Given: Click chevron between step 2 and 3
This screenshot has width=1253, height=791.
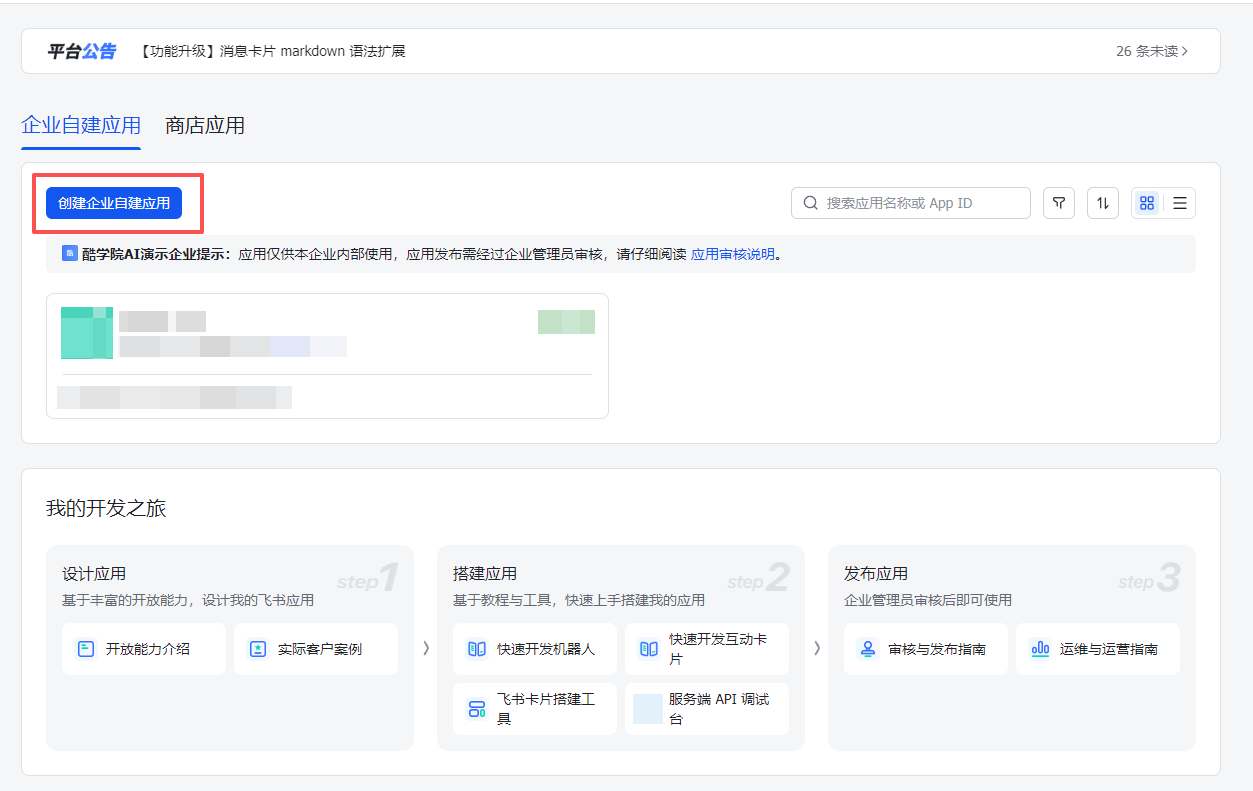Looking at the screenshot, I should pyautogui.click(x=816, y=648).
